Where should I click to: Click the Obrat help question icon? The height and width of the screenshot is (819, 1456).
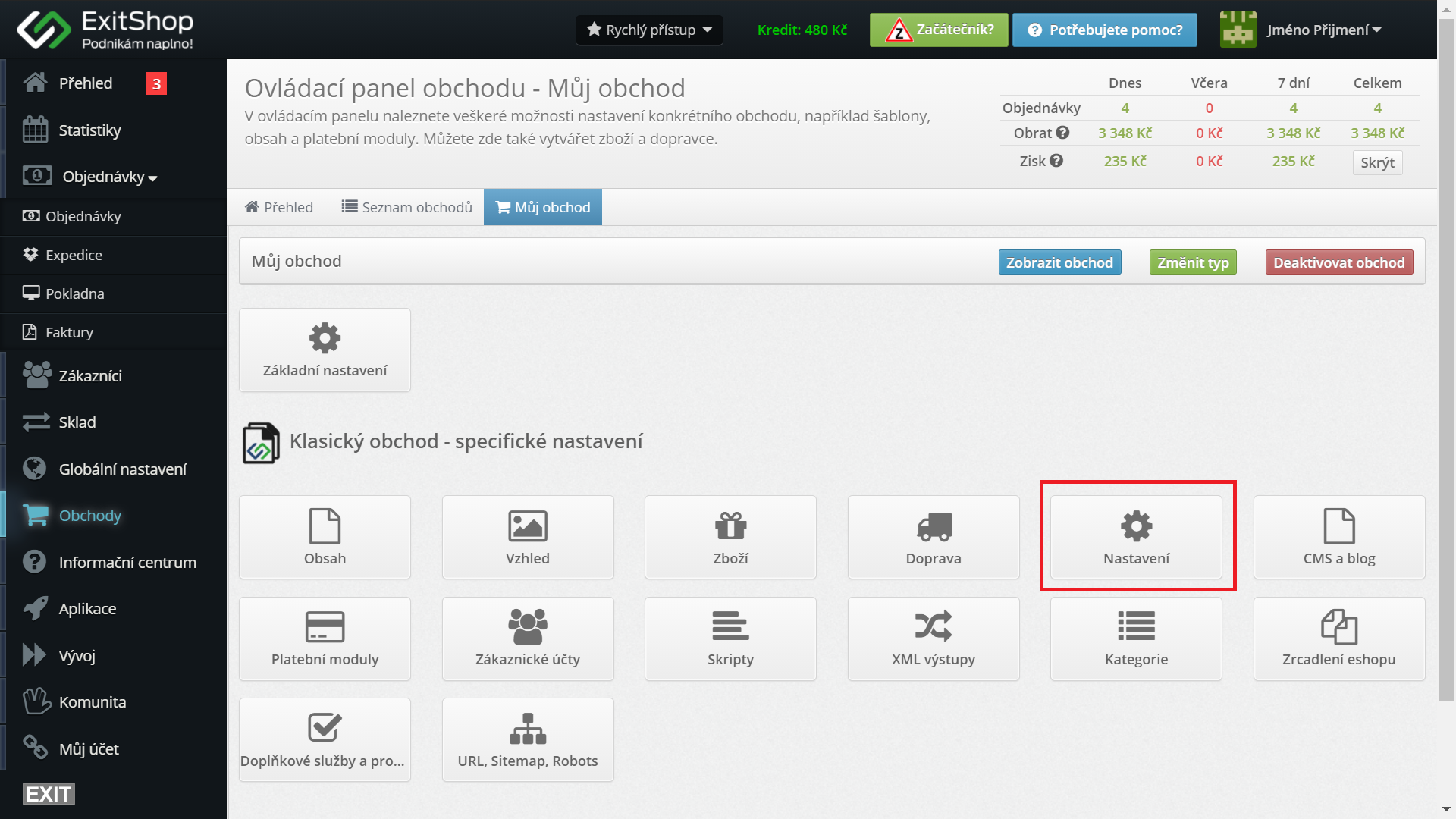(x=1063, y=133)
